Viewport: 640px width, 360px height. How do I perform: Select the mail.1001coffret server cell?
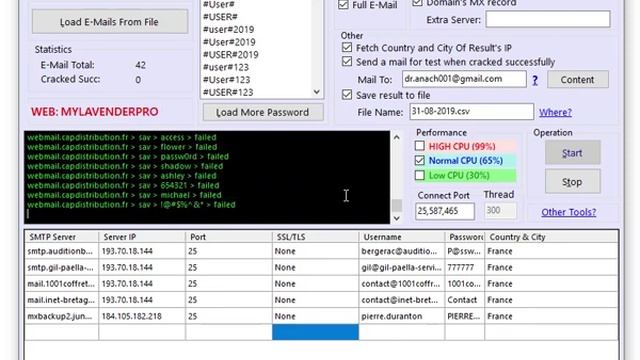[62, 284]
